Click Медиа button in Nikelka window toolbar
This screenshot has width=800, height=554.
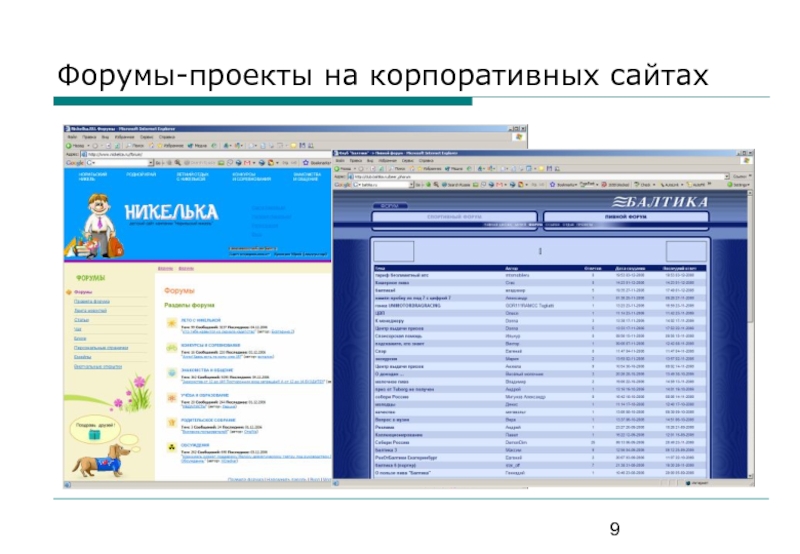[x=197, y=145]
